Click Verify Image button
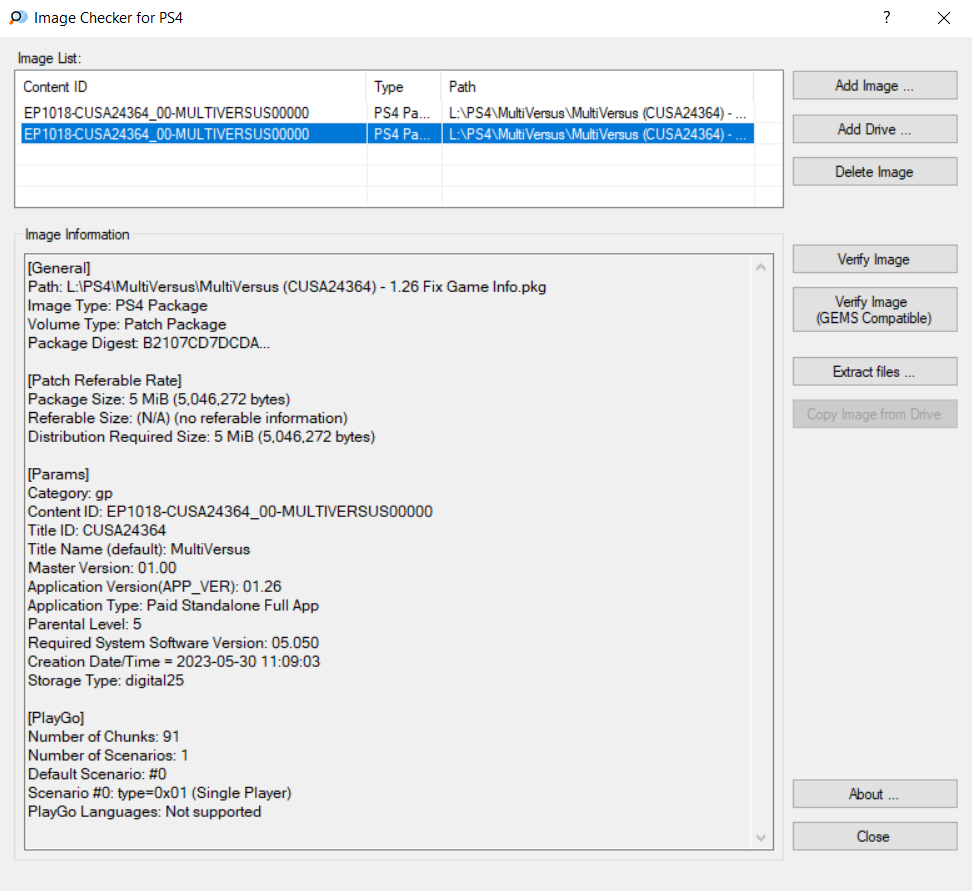 click(874, 260)
